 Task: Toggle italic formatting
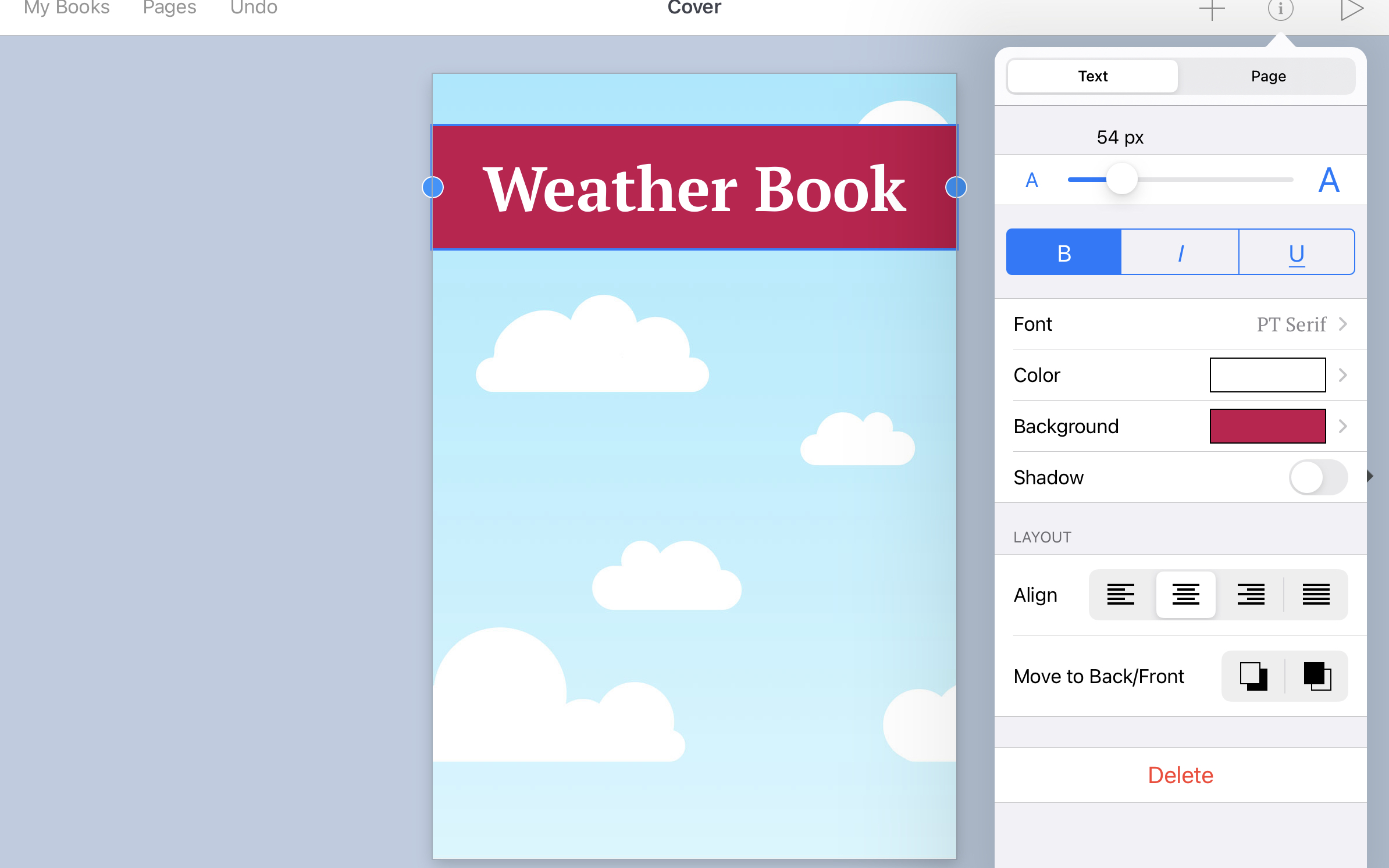[x=1180, y=252]
